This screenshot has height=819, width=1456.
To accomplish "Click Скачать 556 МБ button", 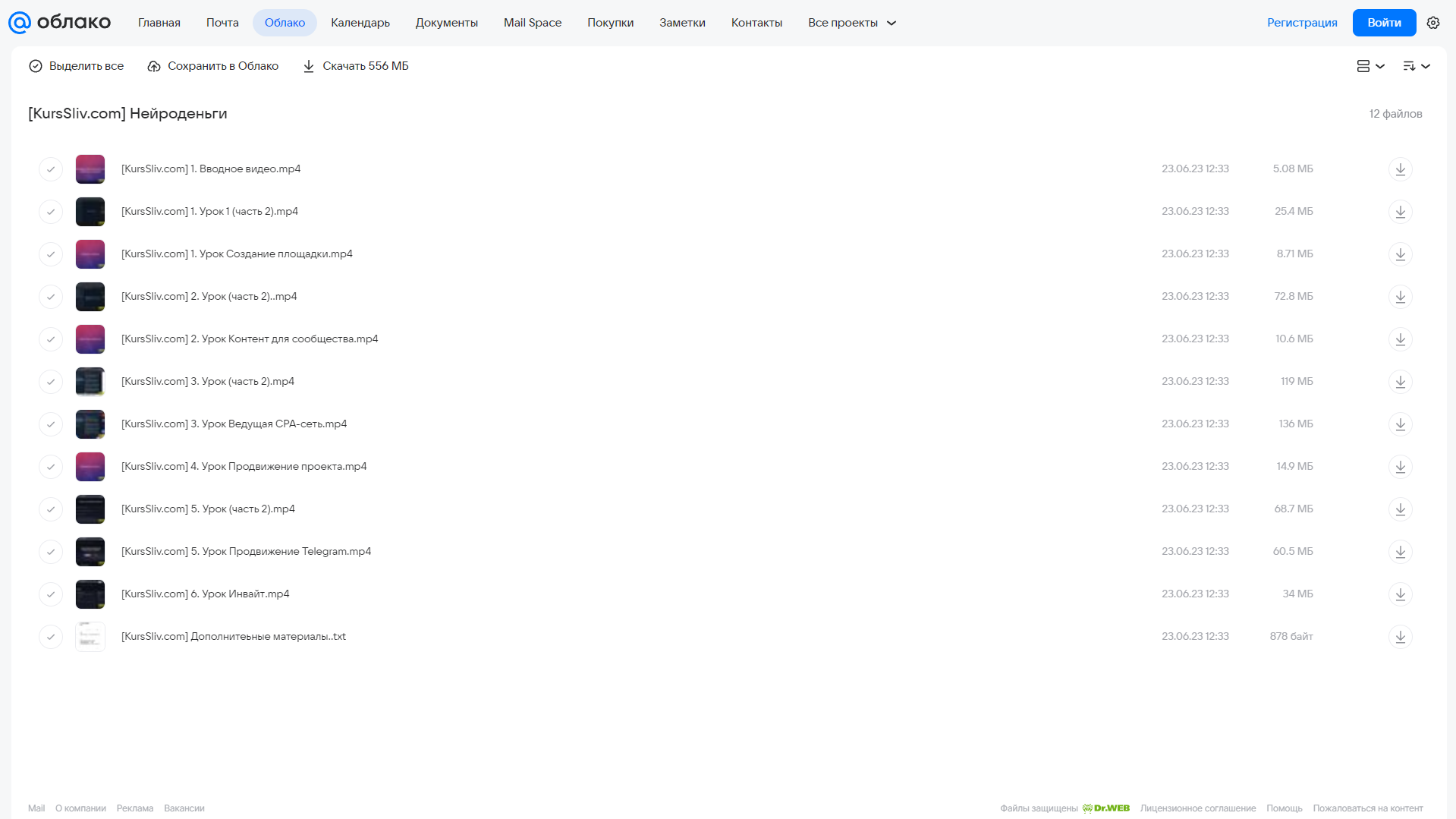I will [356, 66].
